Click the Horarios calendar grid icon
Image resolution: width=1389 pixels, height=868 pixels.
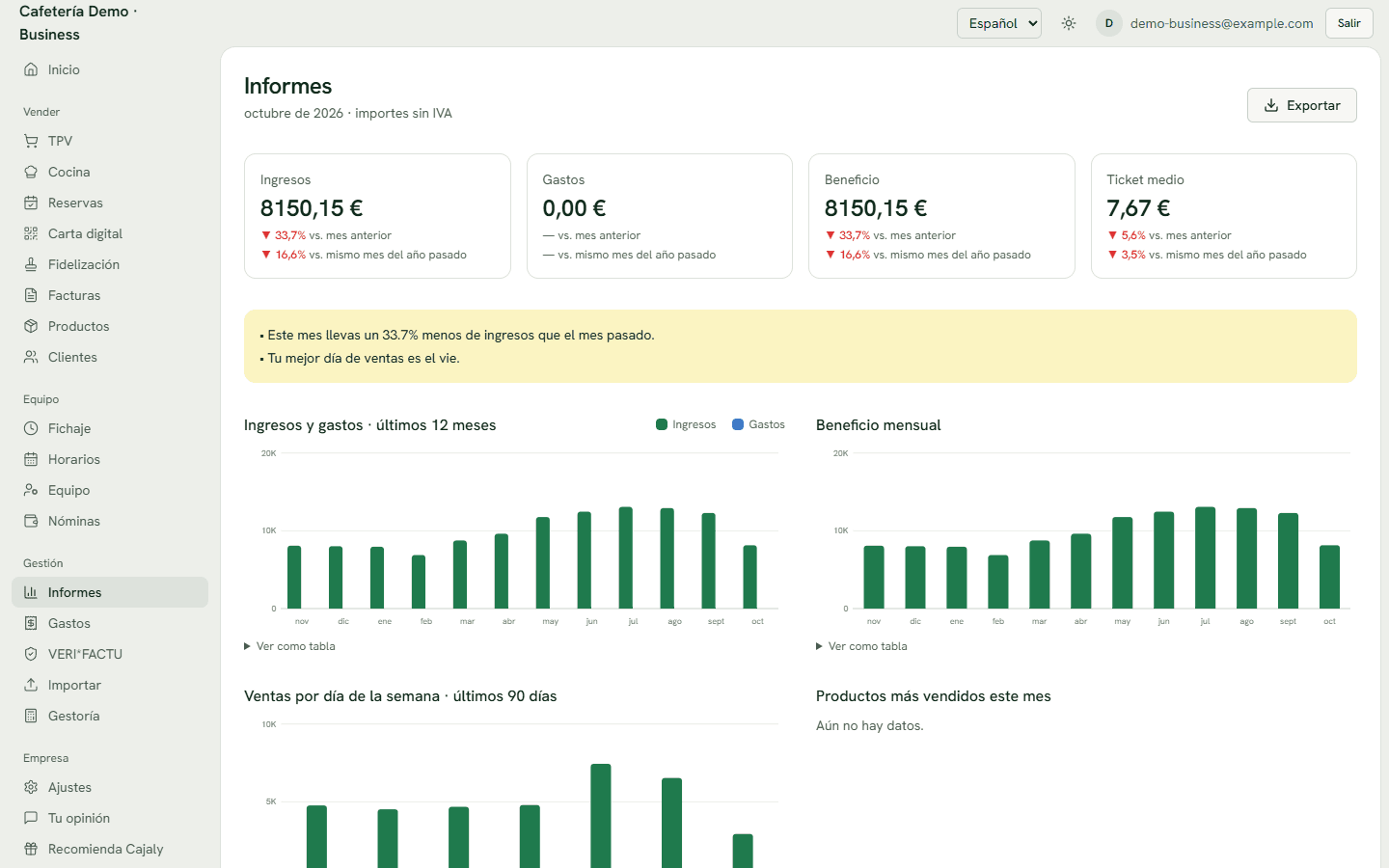coord(31,459)
